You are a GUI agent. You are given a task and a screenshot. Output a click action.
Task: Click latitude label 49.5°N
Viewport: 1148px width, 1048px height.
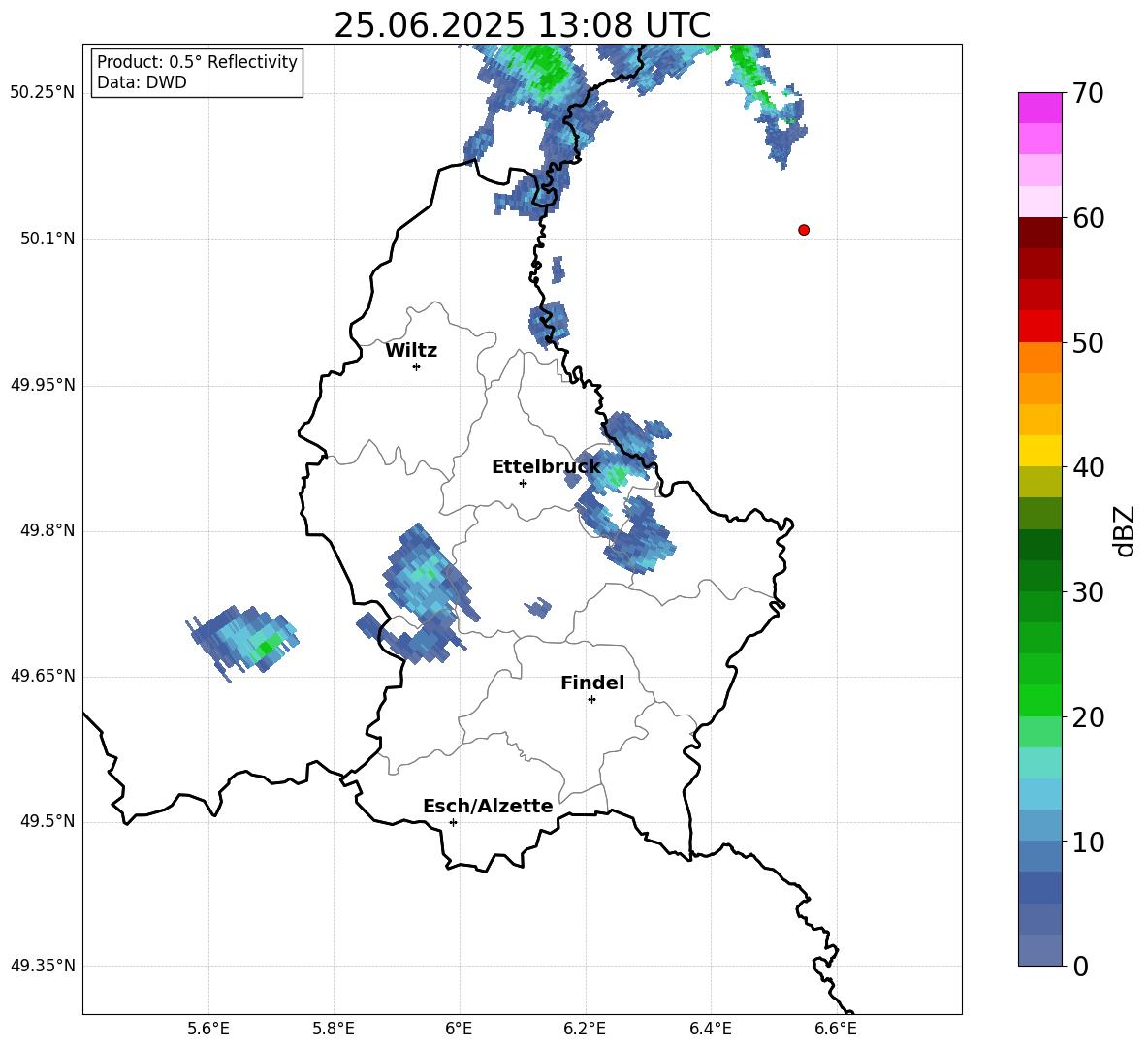[x=47, y=821]
